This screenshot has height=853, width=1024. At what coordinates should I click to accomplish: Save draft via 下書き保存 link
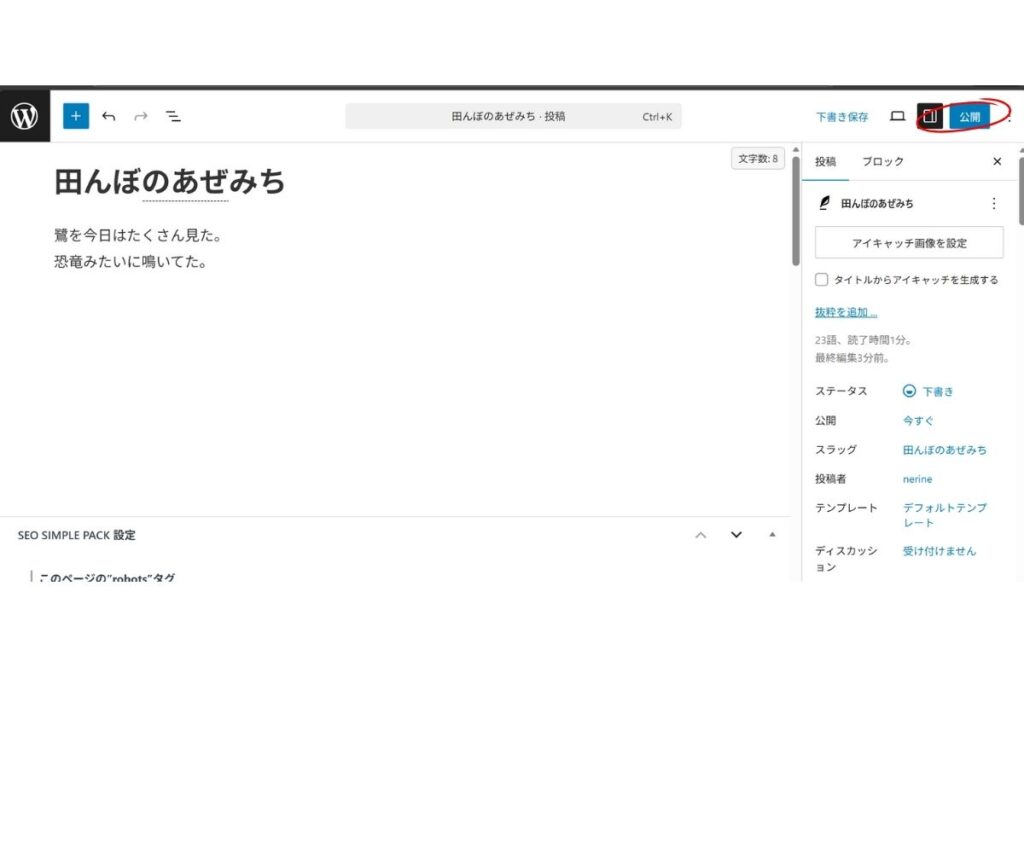tap(841, 116)
